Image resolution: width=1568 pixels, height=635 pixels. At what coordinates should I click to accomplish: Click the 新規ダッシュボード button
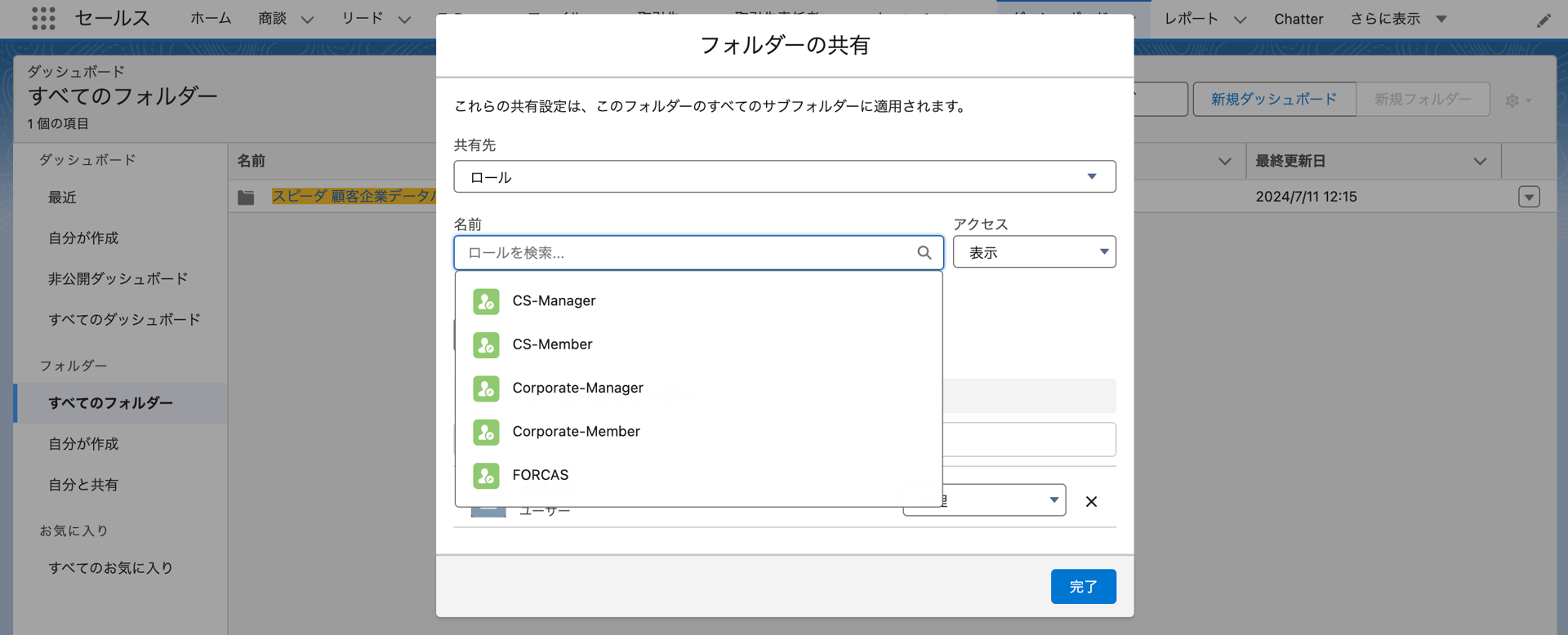[x=1273, y=100]
